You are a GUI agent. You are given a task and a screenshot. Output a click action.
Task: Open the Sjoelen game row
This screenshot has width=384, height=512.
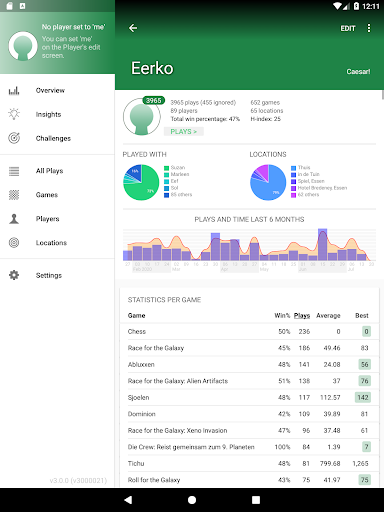[249, 397]
